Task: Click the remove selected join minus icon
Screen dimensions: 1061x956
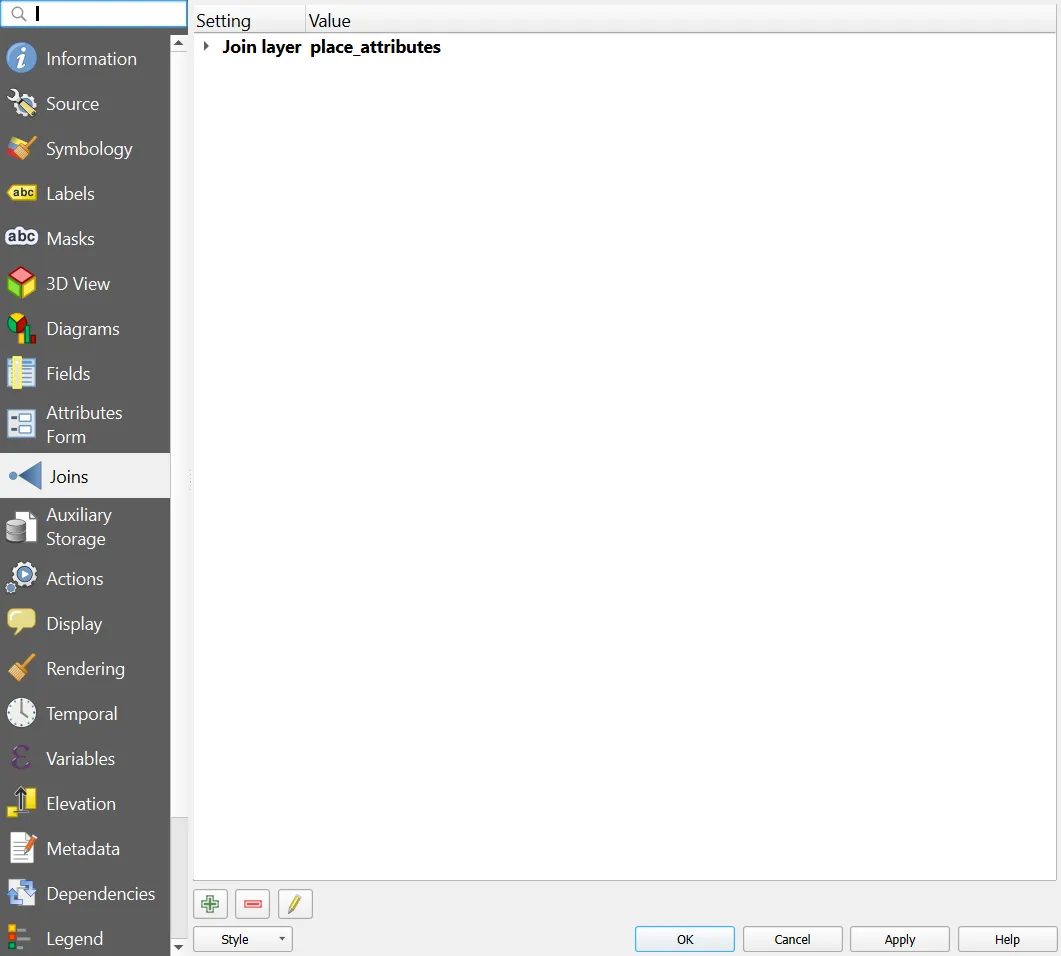Action: [252, 904]
